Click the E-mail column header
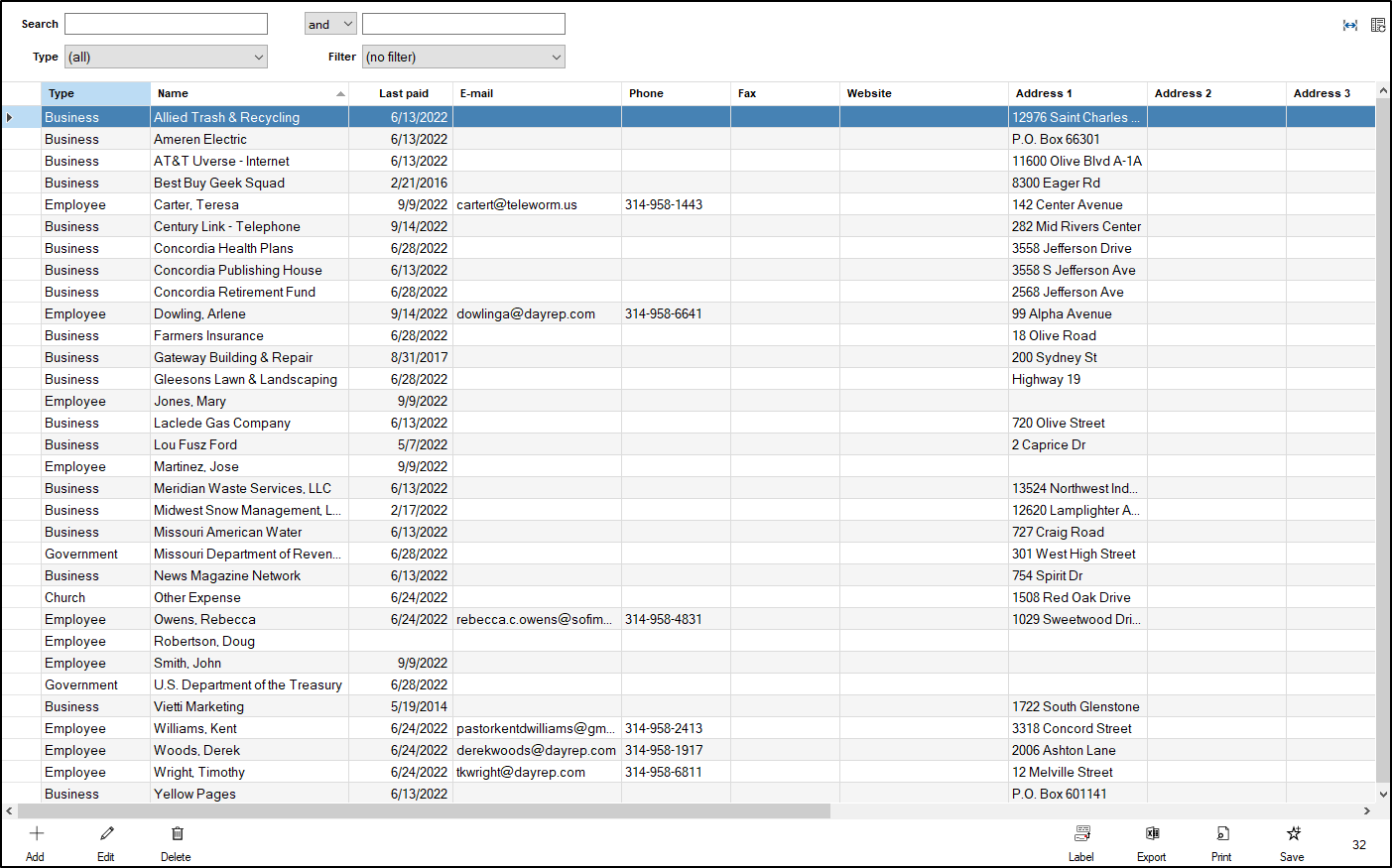Viewport: 1392px width, 868px height. pyautogui.click(x=536, y=93)
